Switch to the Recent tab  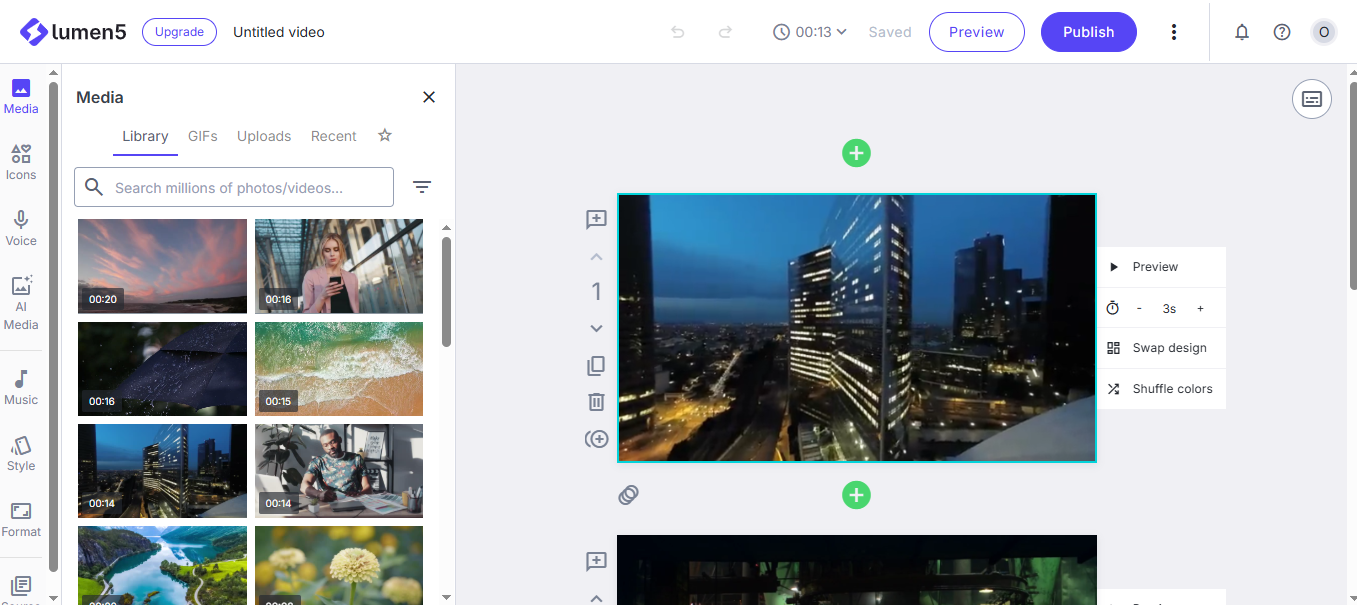pos(334,137)
